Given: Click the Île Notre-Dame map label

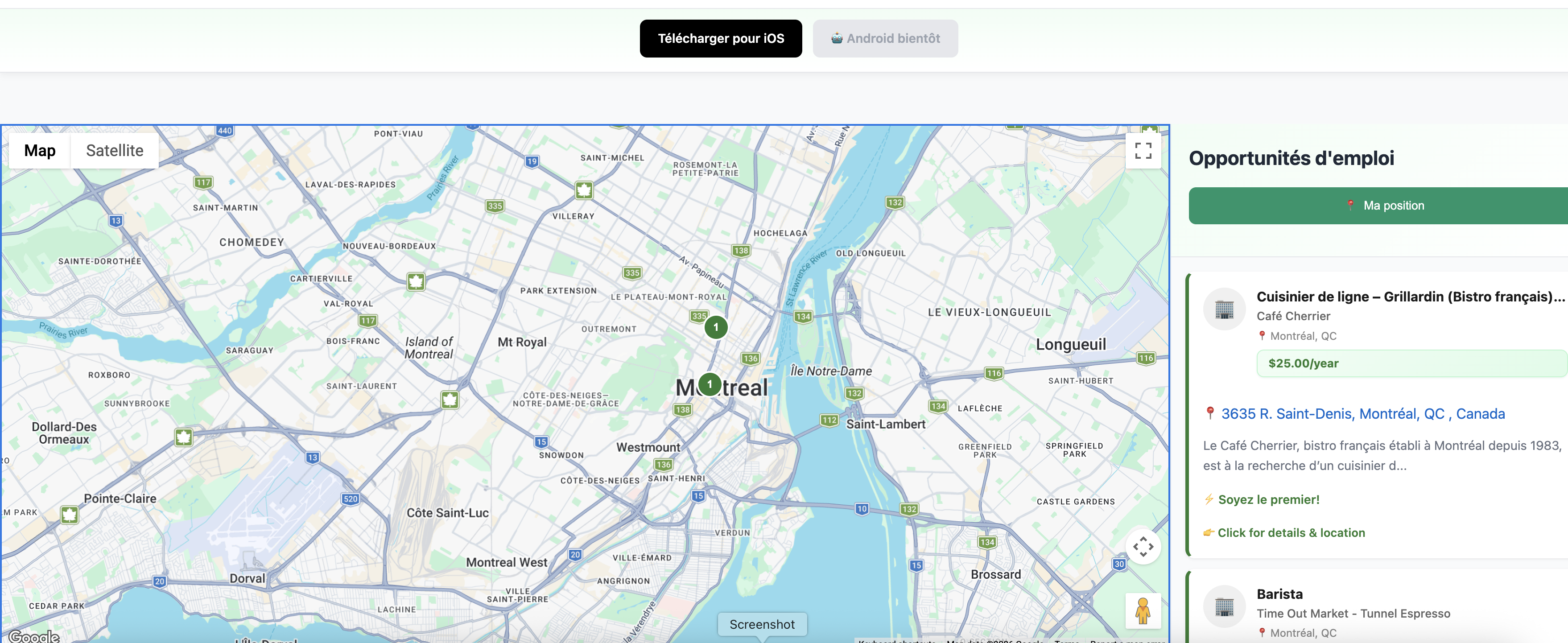Looking at the screenshot, I should click(830, 371).
